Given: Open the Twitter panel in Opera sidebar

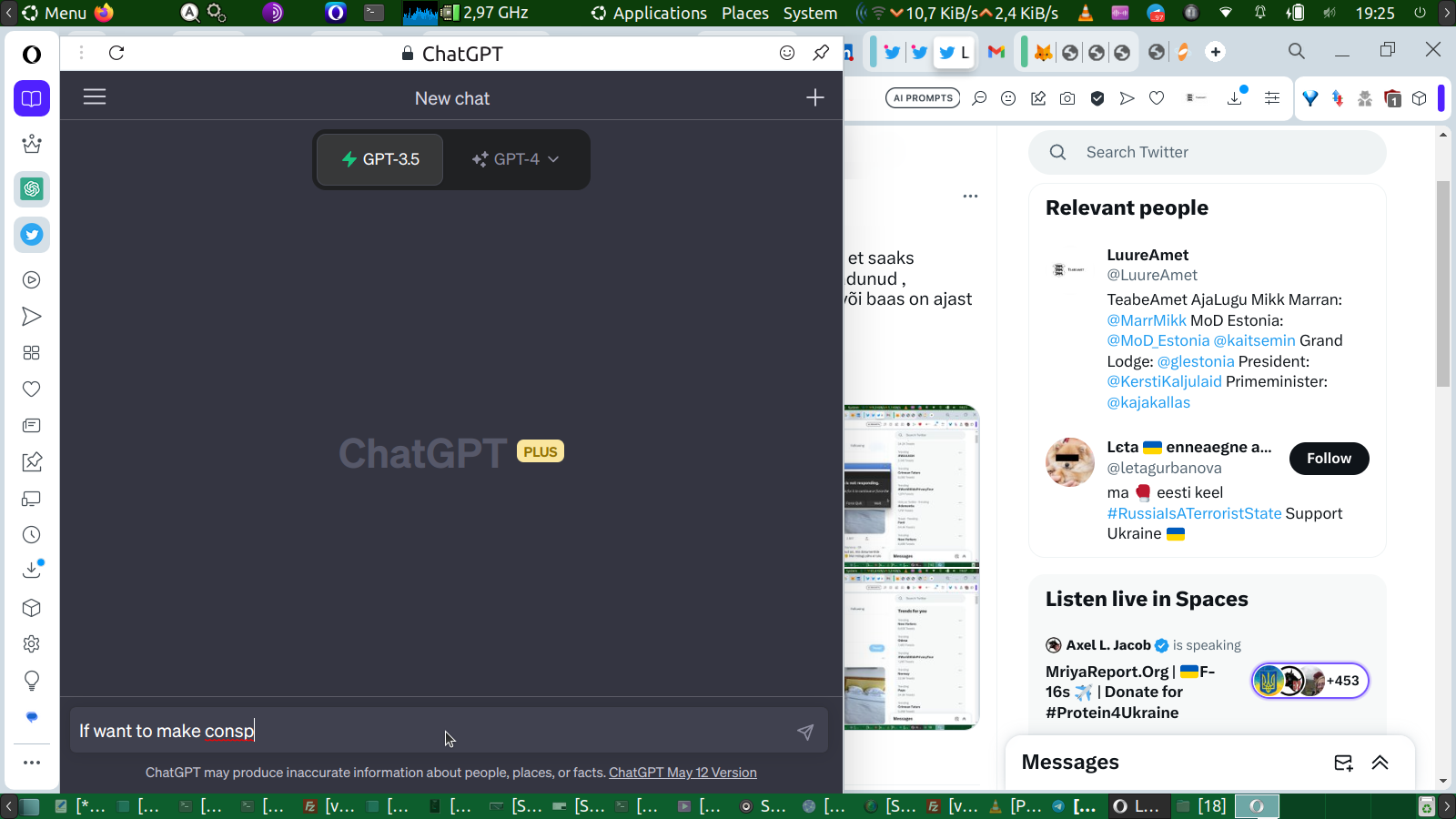Looking at the screenshot, I should tap(32, 235).
